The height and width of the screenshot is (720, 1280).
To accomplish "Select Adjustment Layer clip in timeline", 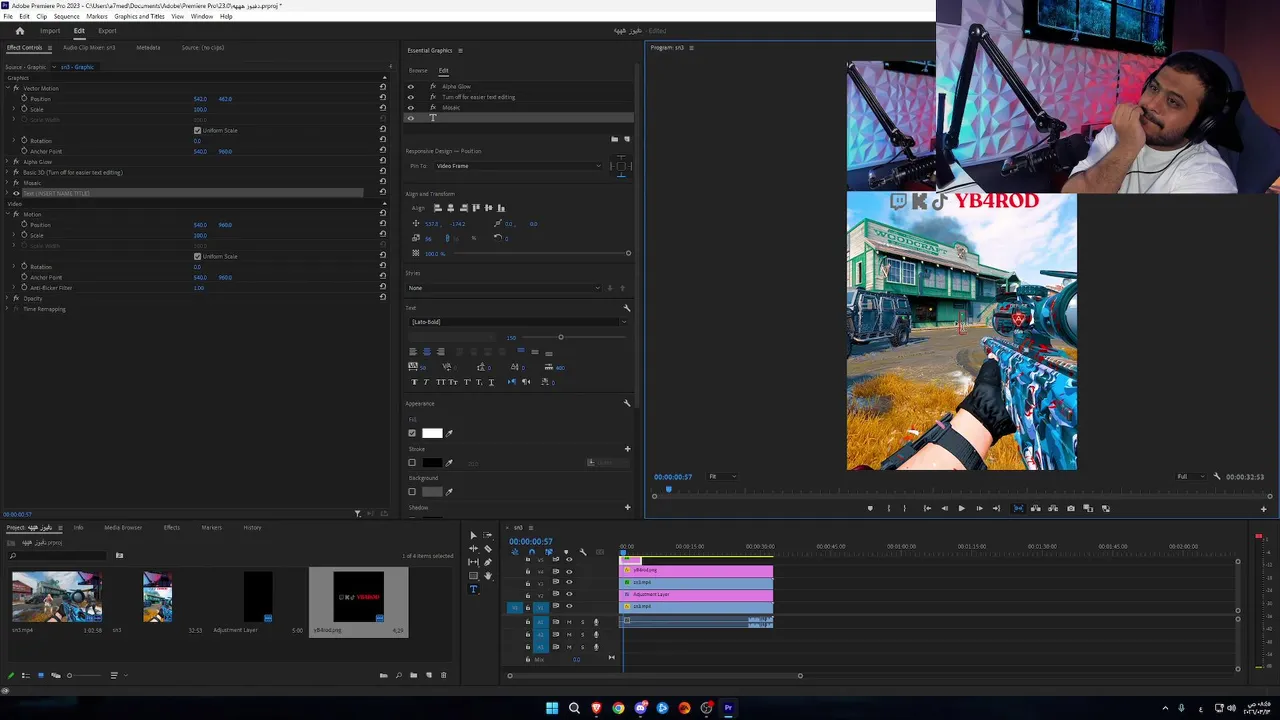I will (x=696, y=594).
